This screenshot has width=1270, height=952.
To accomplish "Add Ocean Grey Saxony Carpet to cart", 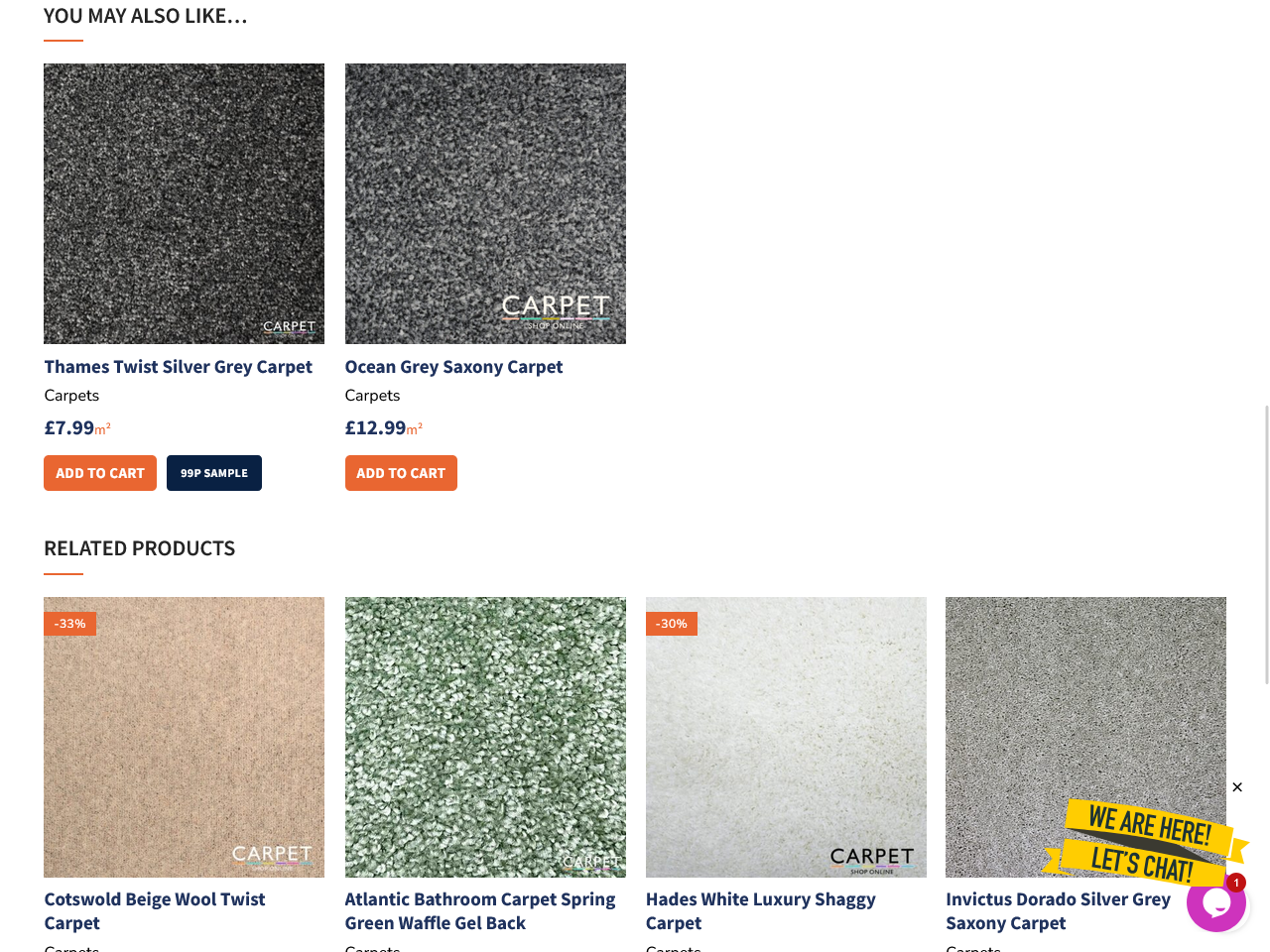I will pyautogui.click(x=401, y=473).
